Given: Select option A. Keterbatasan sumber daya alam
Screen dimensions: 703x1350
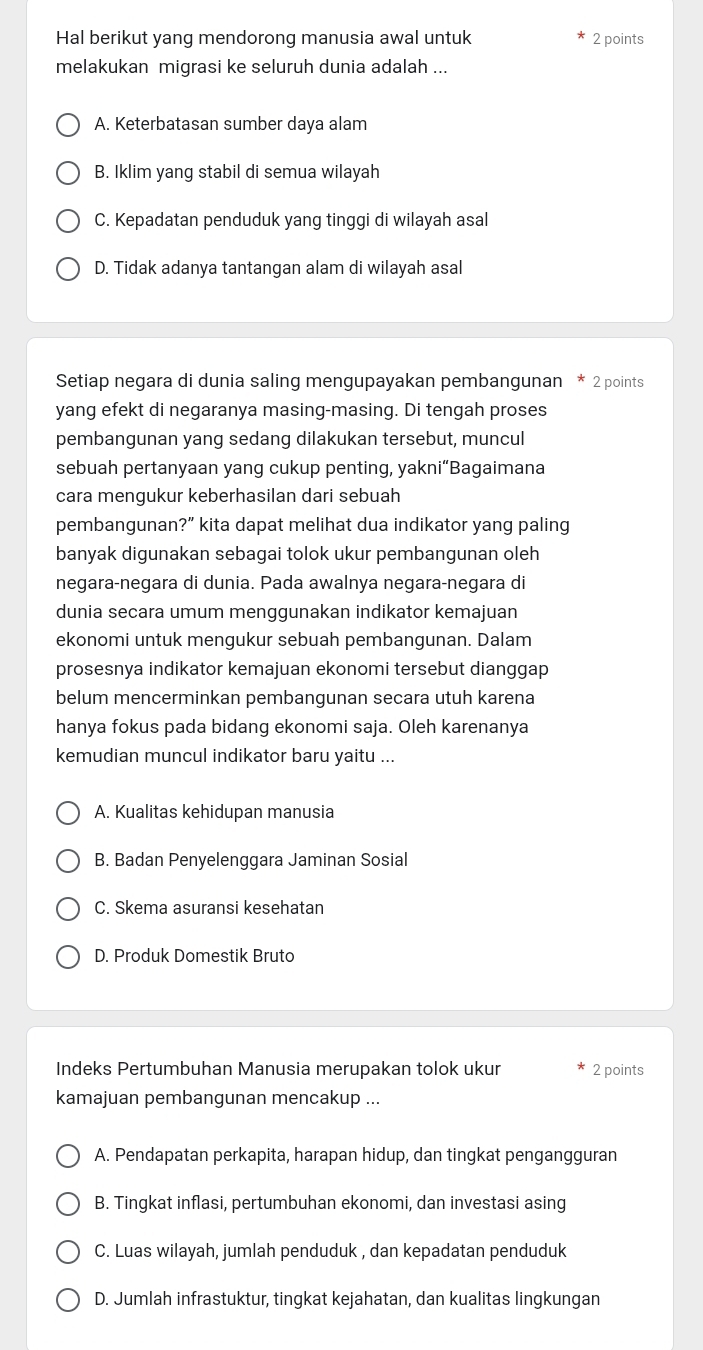Looking at the screenshot, I should [x=68, y=125].
